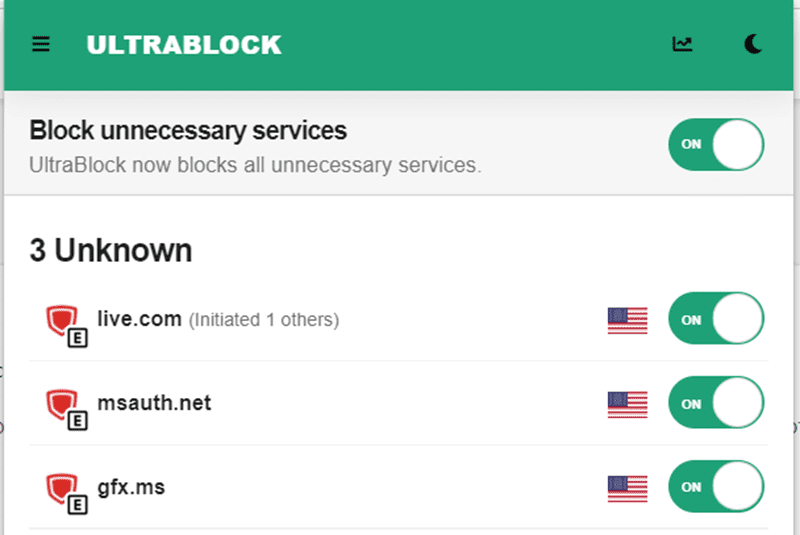Toggle off blocking for live.com
800x535 pixels.
click(x=716, y=320)
